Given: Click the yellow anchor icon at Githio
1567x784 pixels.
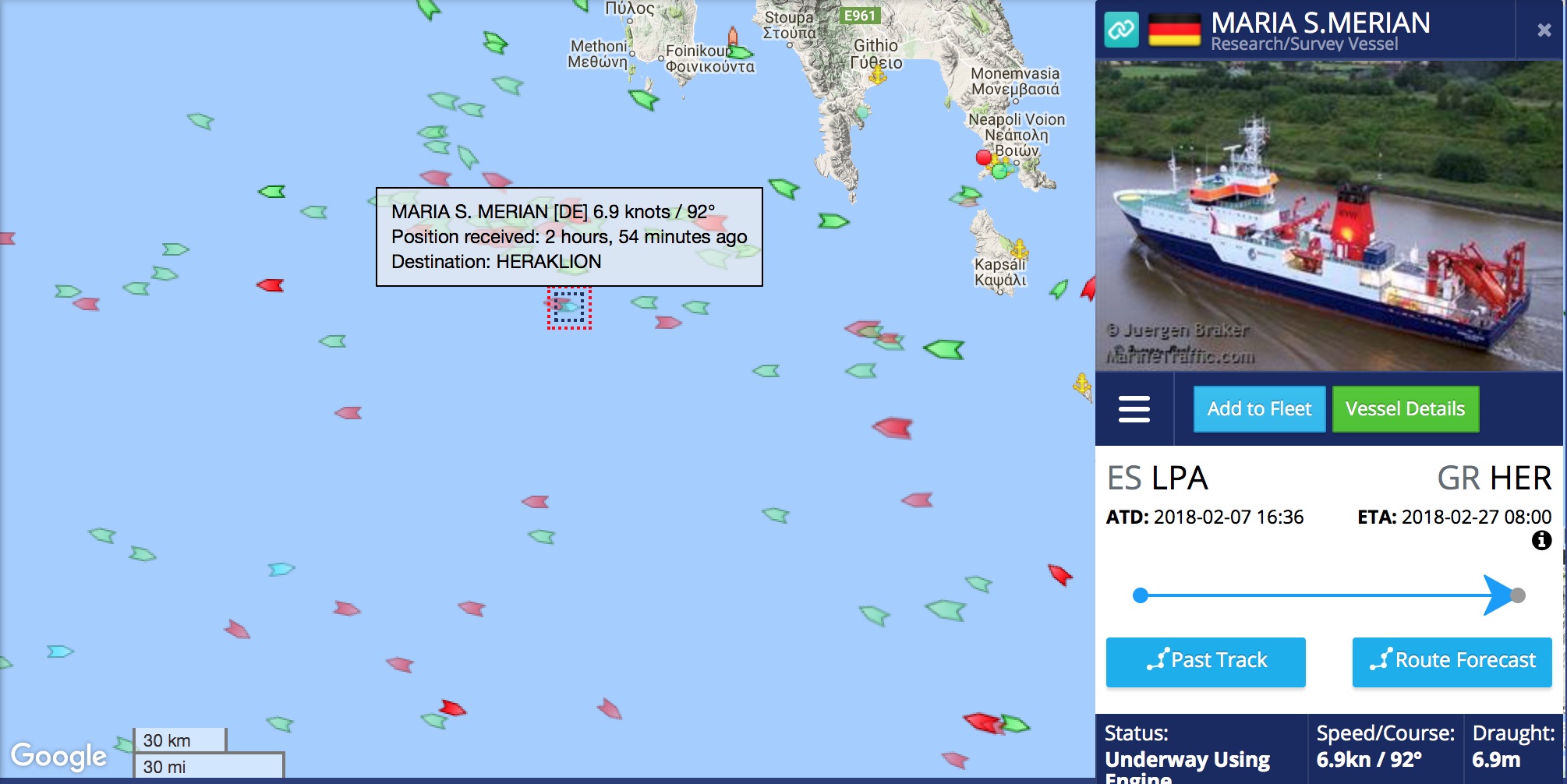Looking at the screenshot, I should pyautogui.click(x=878, y=76).
